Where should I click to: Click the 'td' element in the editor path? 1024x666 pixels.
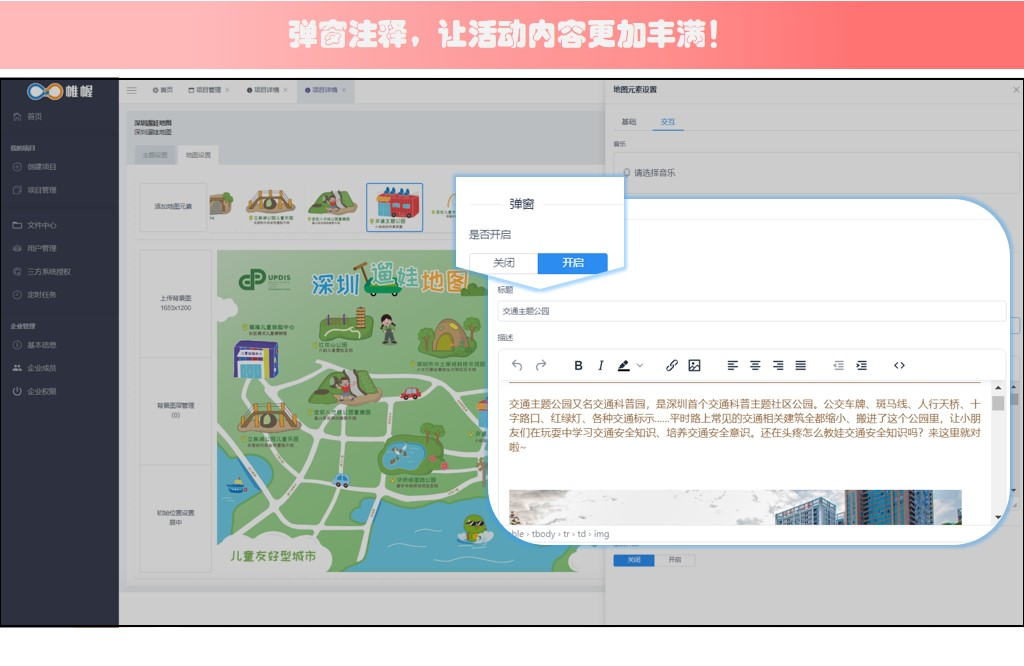tap(581, 534)
